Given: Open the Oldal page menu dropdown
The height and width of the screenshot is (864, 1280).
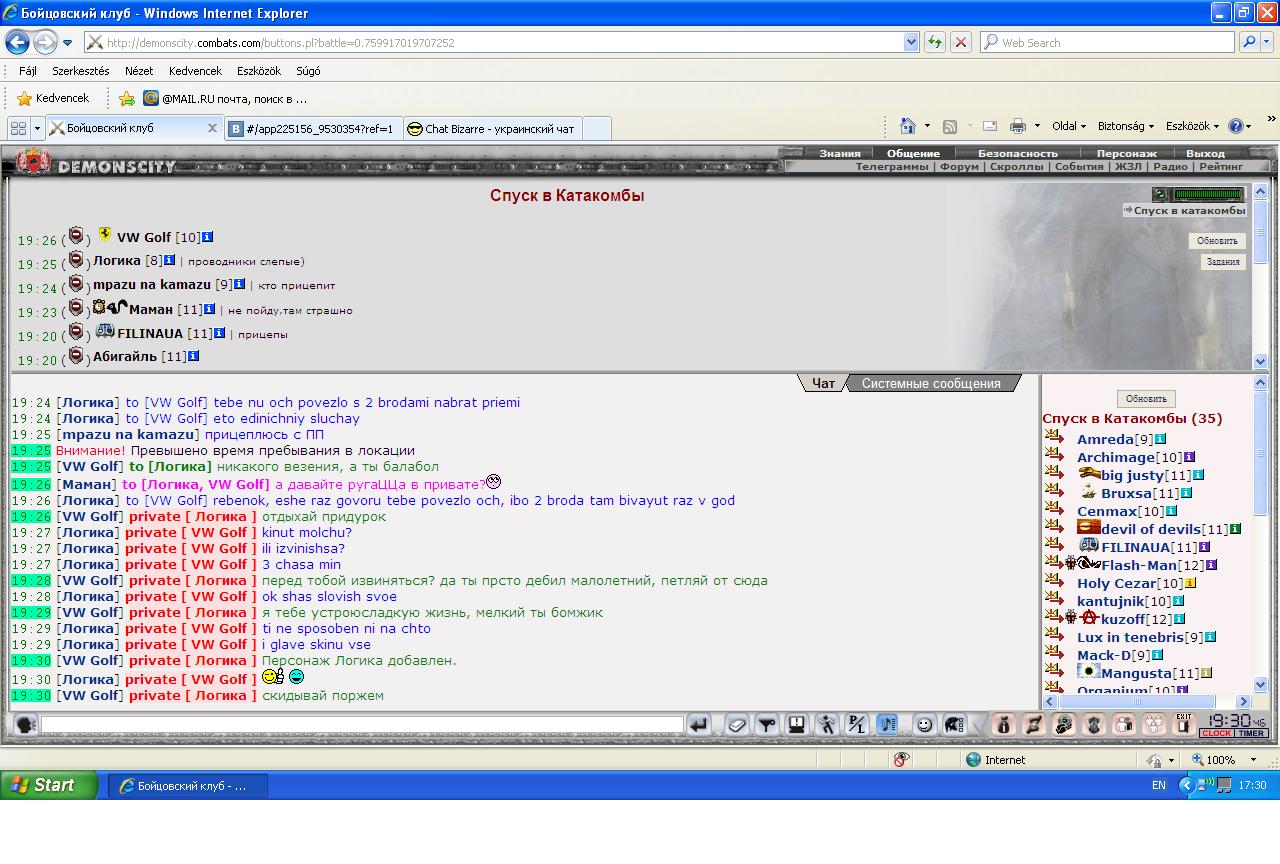Looking at the screenshot, I should [x=1069, y=126].
